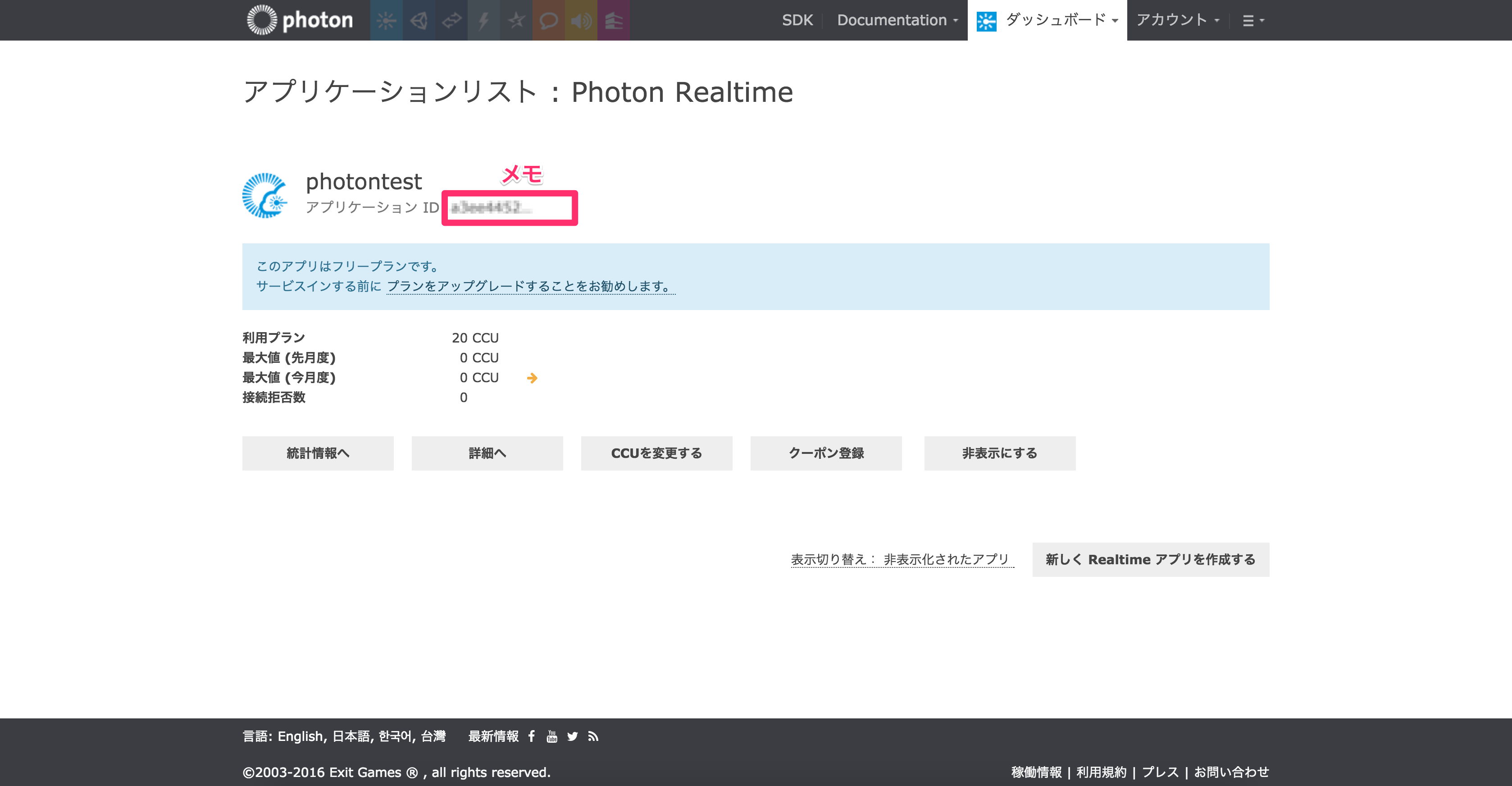
Task: Open Photon PUN Unity-logo product icon
Action: pyautogui.click(x=419, y=21)
